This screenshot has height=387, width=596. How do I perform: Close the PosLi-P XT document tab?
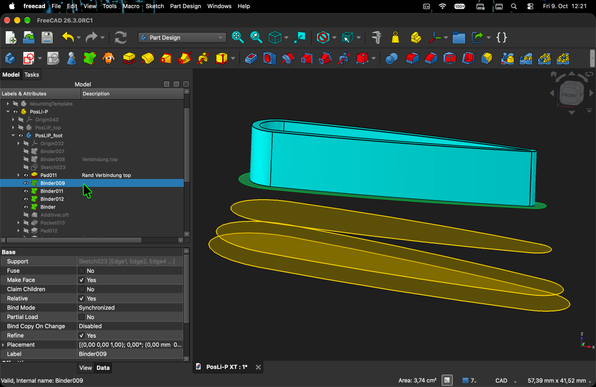(x=258, y=367)
